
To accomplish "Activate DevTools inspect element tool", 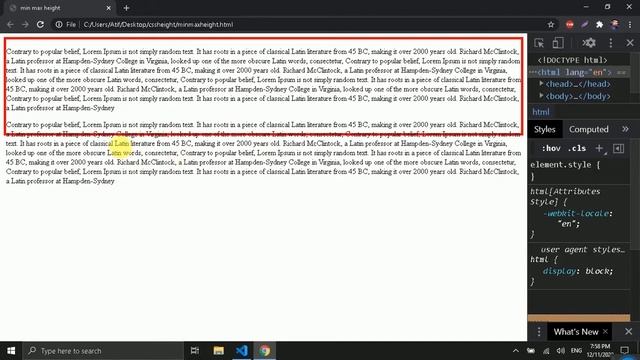I will coord(539,43).
